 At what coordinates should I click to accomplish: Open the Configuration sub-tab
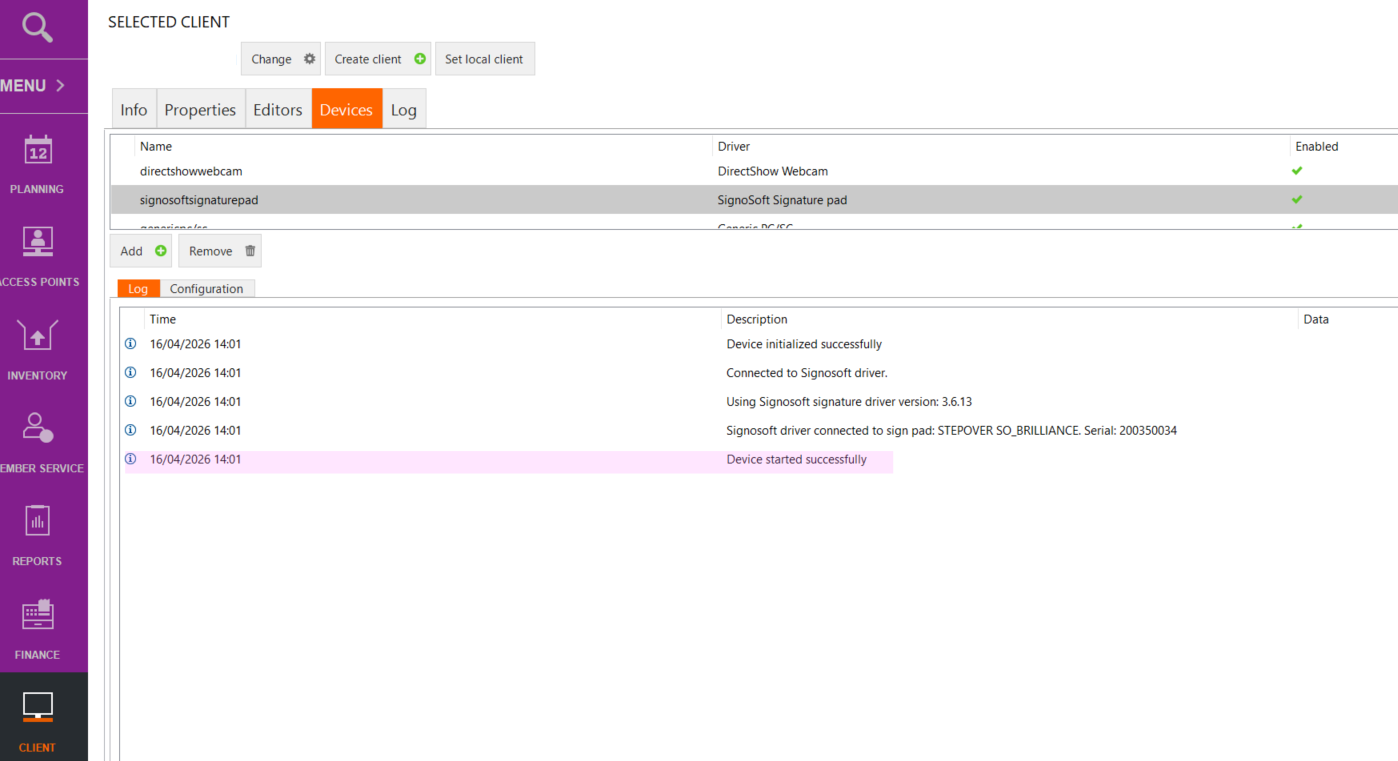(x=206, y=289)
